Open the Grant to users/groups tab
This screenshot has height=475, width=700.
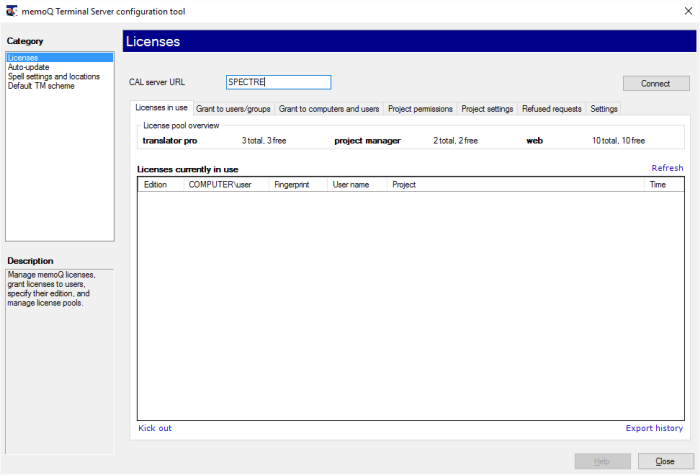pos(232,108)
